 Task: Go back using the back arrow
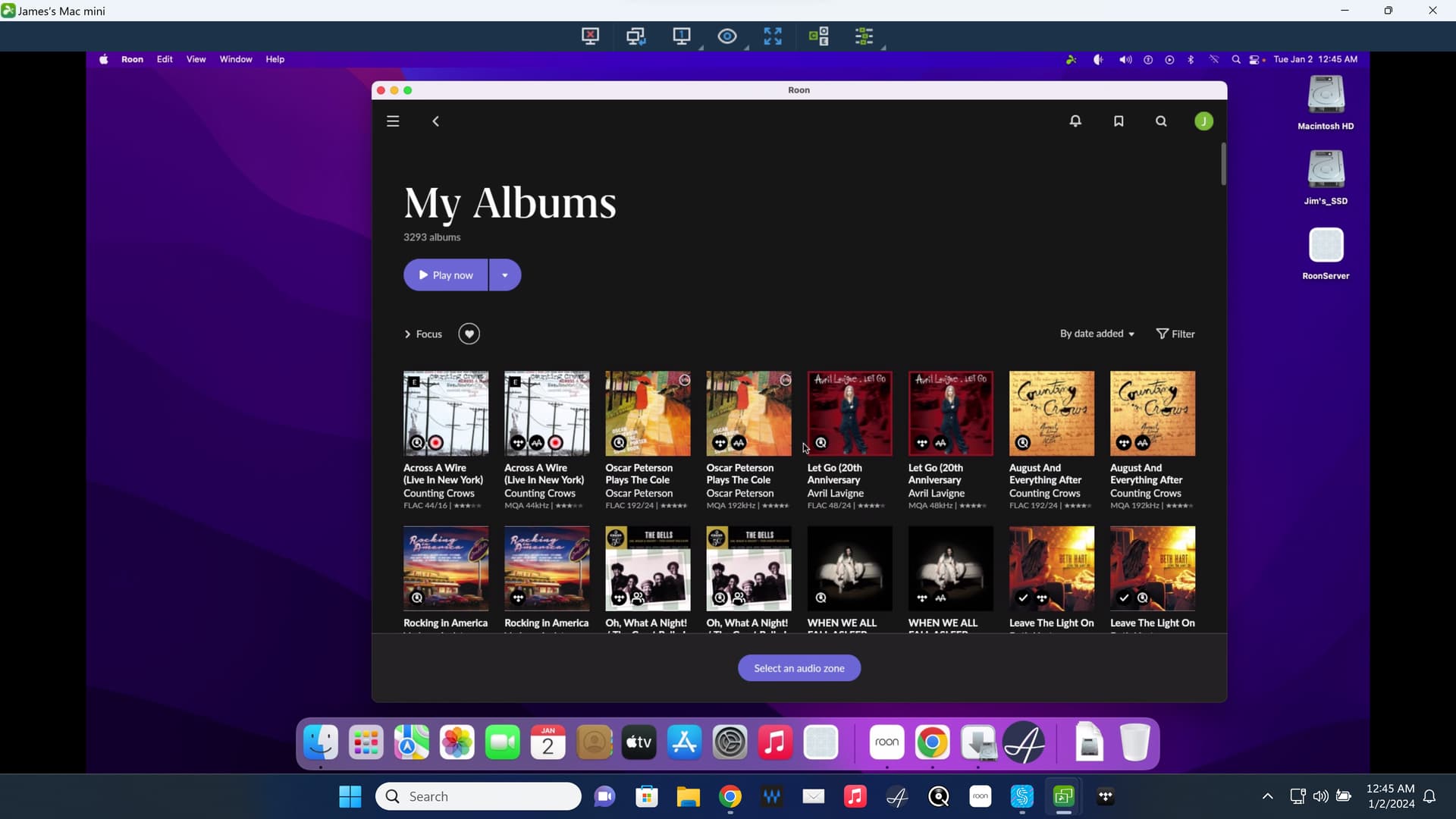(436, 121)
